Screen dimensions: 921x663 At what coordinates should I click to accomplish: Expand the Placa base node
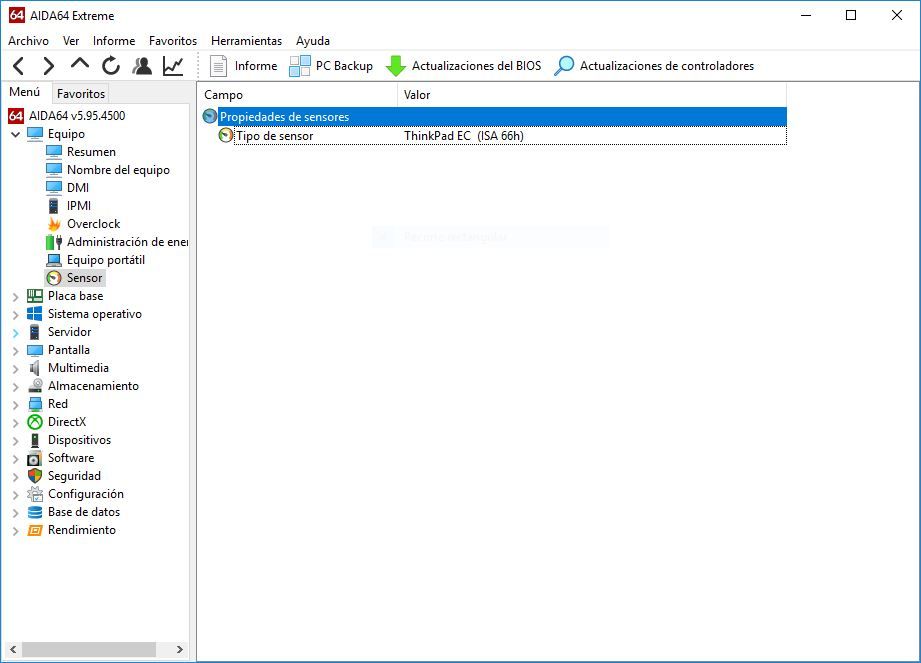(x=16, y=297)
